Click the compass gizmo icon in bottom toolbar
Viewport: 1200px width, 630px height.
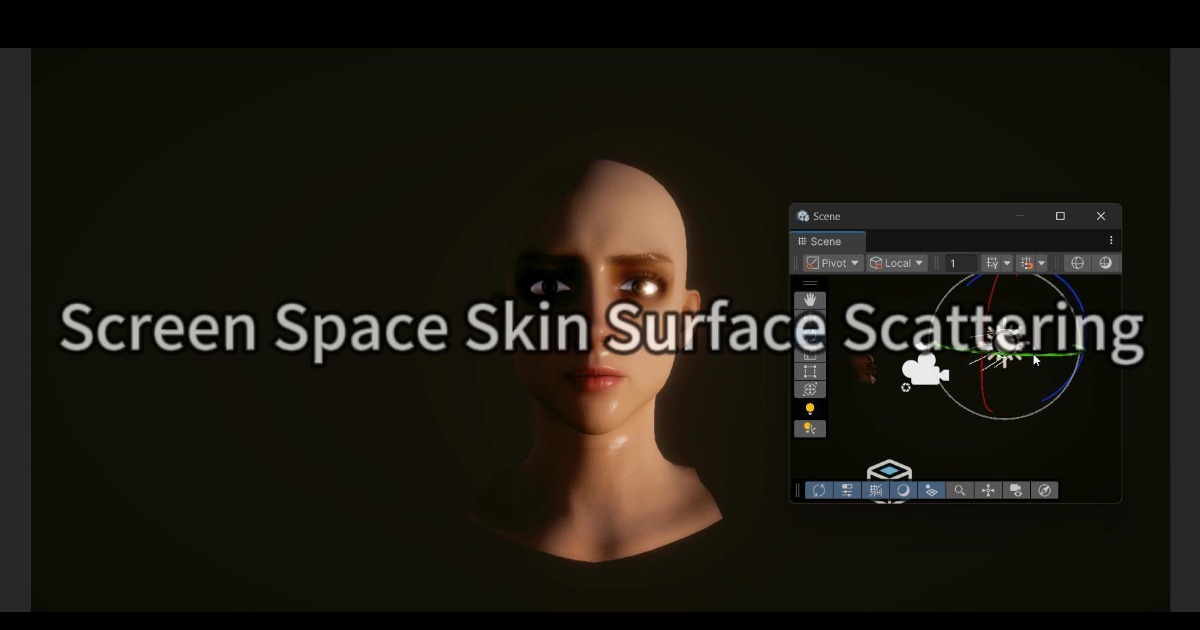click(x=1044, y=490)
